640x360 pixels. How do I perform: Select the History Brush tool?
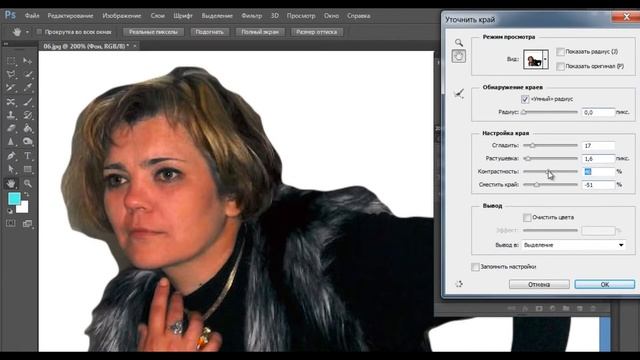27,115
